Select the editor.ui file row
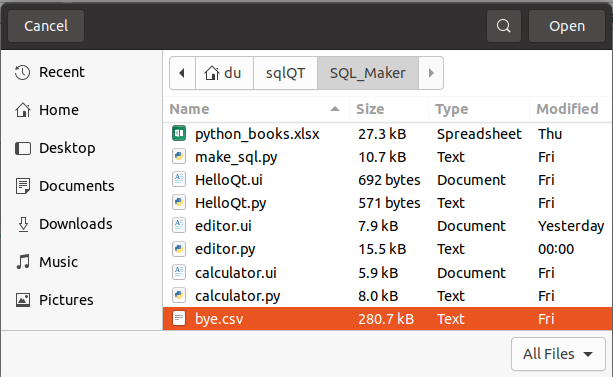 (388, 226)
